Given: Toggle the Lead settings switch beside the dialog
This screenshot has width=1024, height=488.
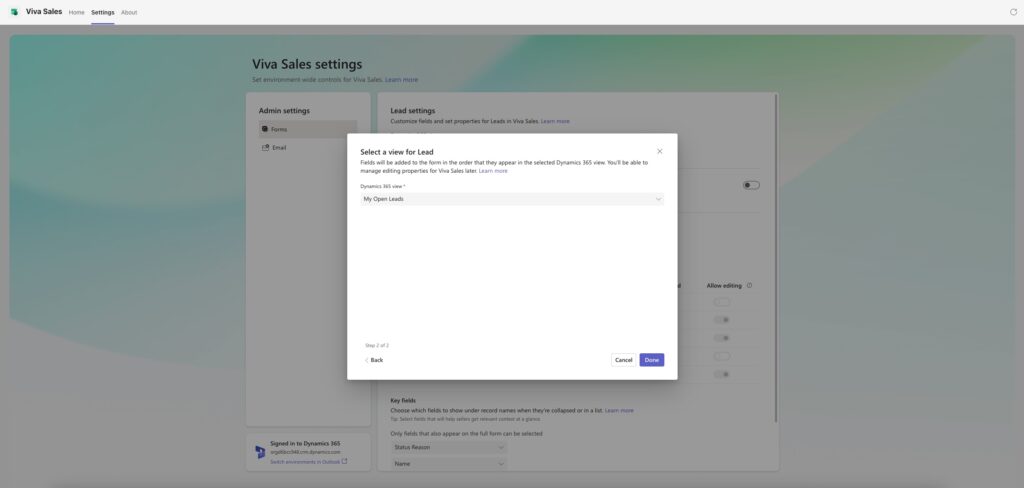Looking at the screenshot, I should (751, 186).
